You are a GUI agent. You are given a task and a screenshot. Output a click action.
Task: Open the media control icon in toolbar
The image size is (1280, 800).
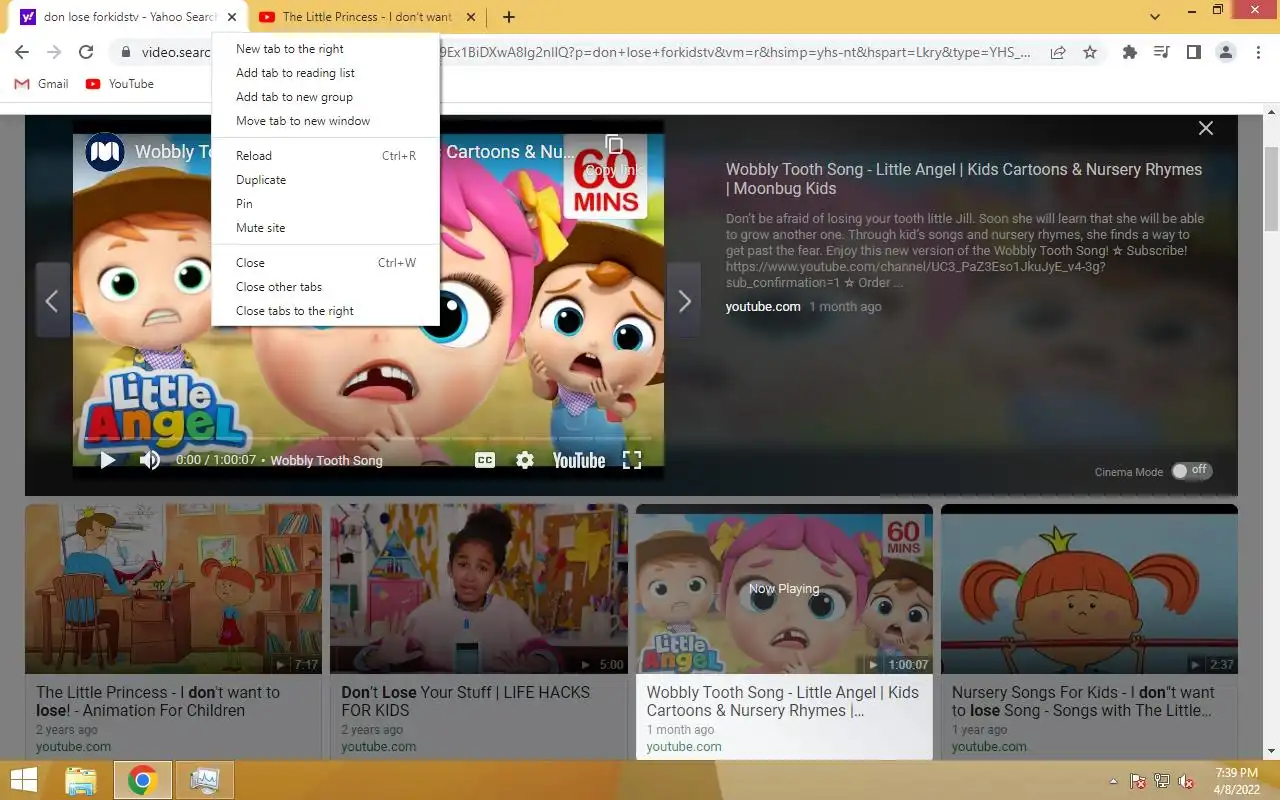1162,52
